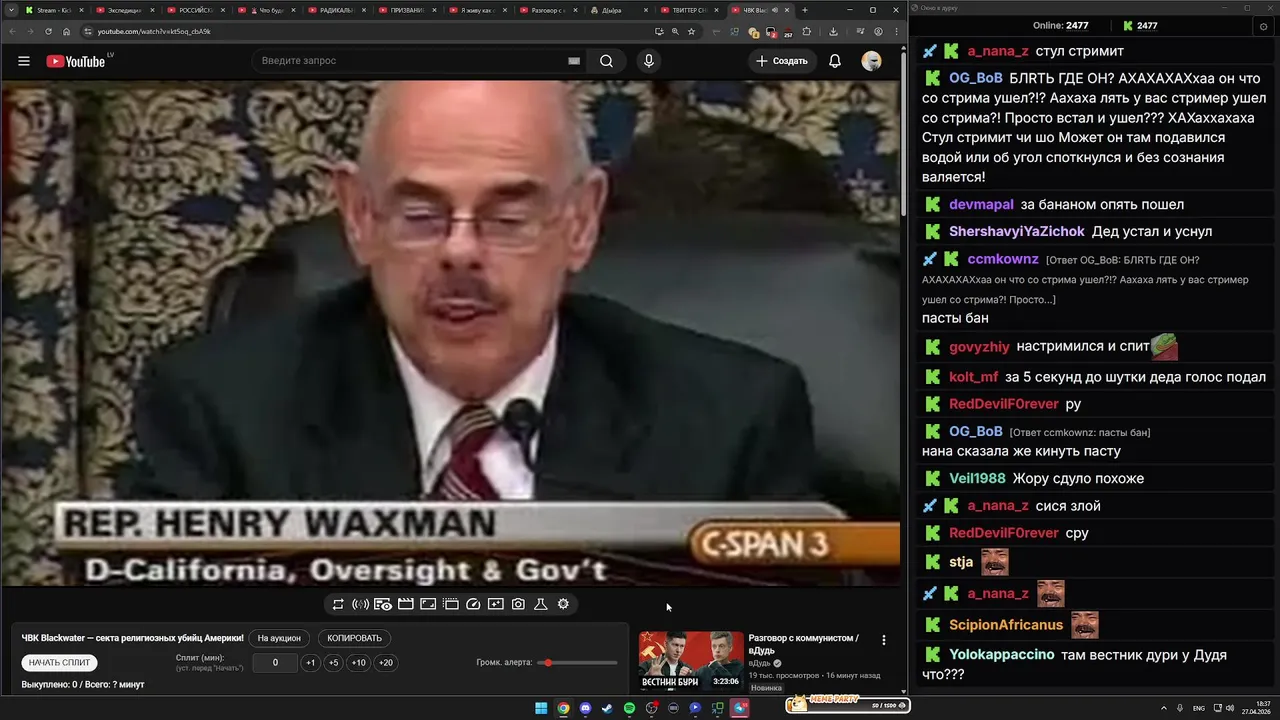The image size is (1280, 720).
Task: Click the audio boost waves icon
Action: click(x=361, y=604)
